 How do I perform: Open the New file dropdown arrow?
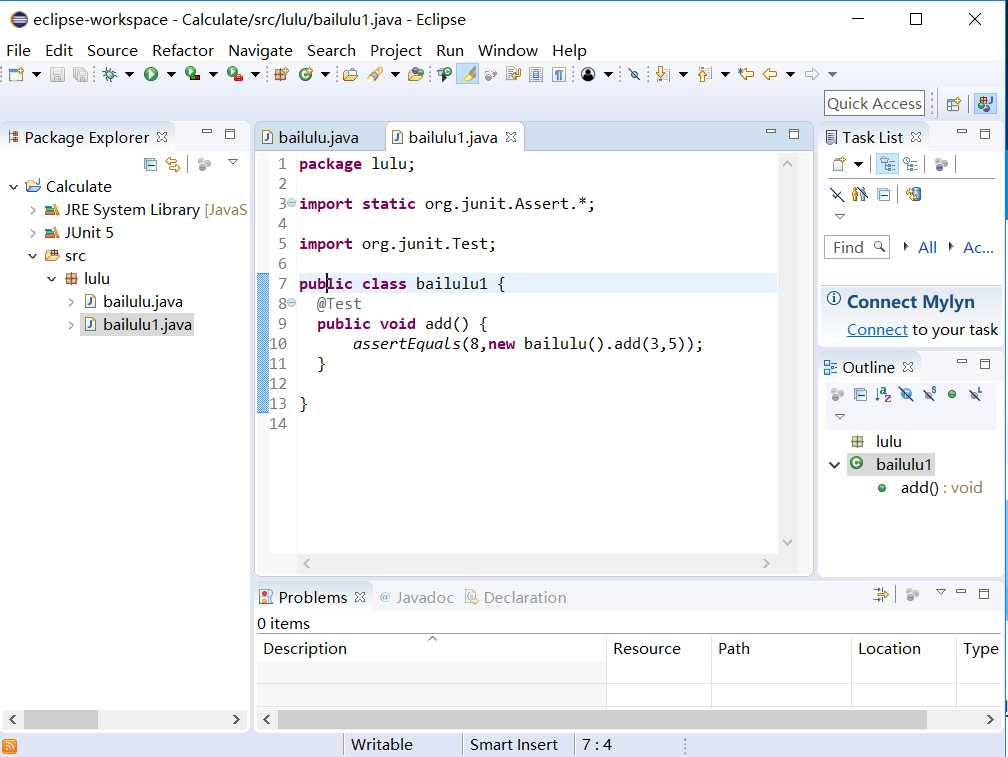37,75
